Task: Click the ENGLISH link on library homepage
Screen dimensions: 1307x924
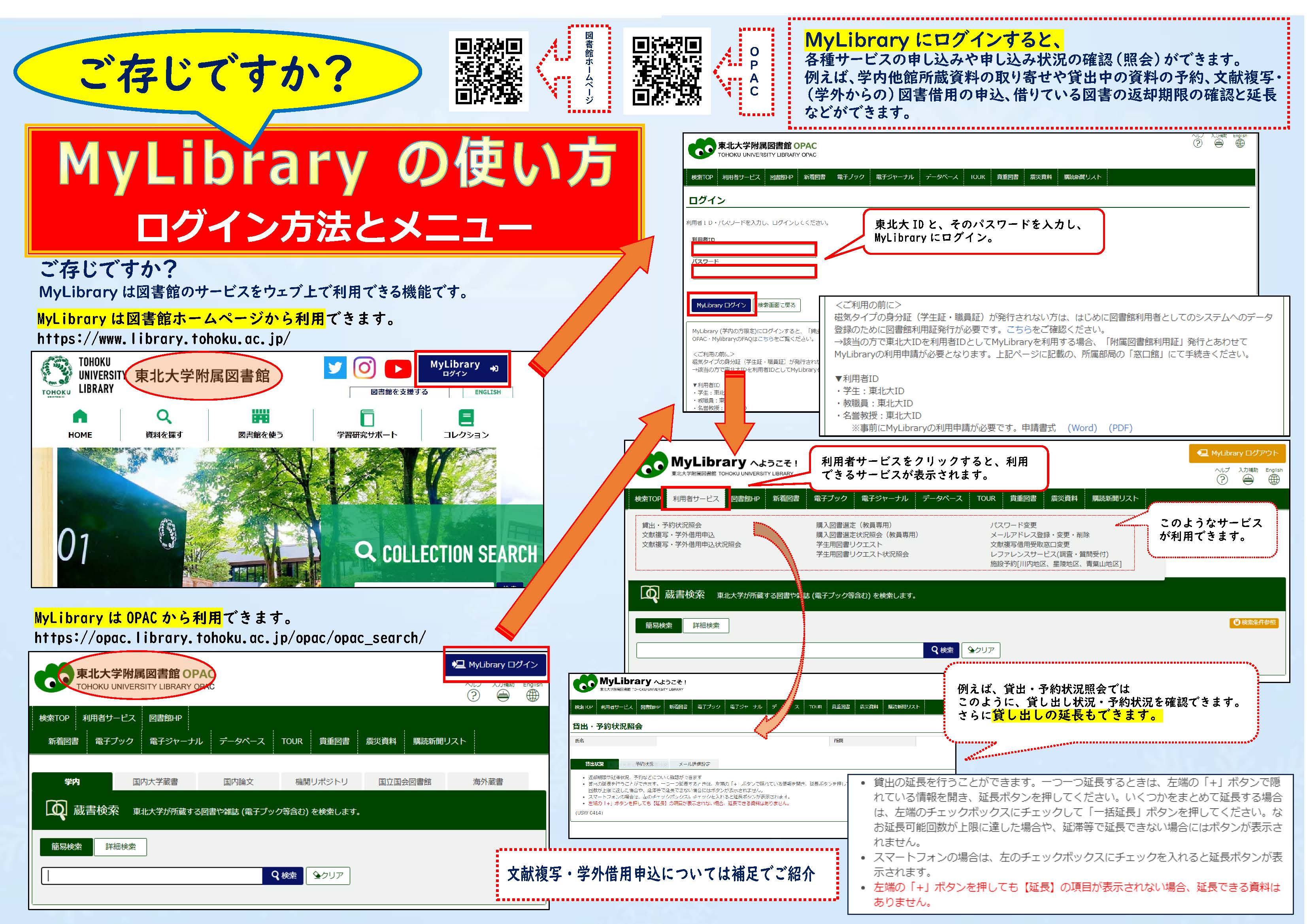Action: pos(488,392)
